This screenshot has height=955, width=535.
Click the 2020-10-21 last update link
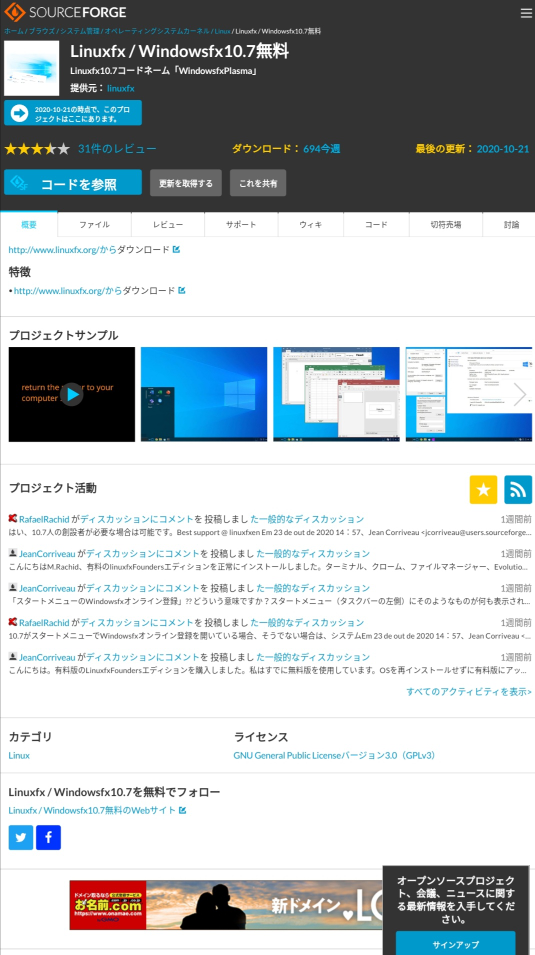click(x=503, y=149)
